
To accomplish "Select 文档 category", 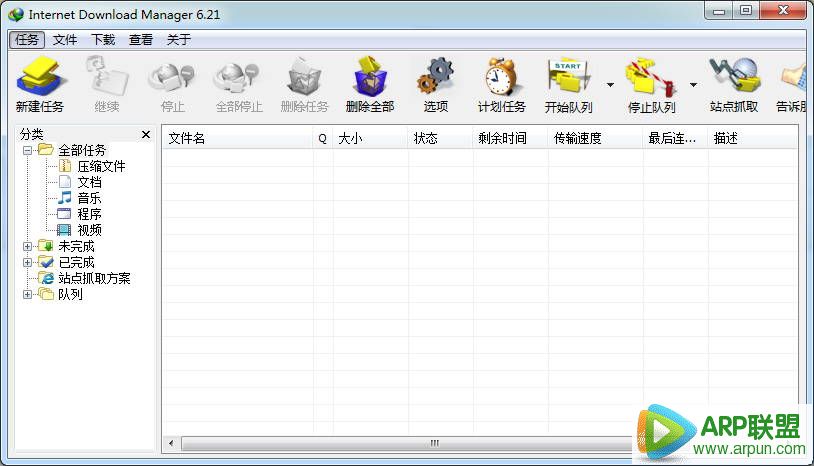I will click(x=80, y=183).
